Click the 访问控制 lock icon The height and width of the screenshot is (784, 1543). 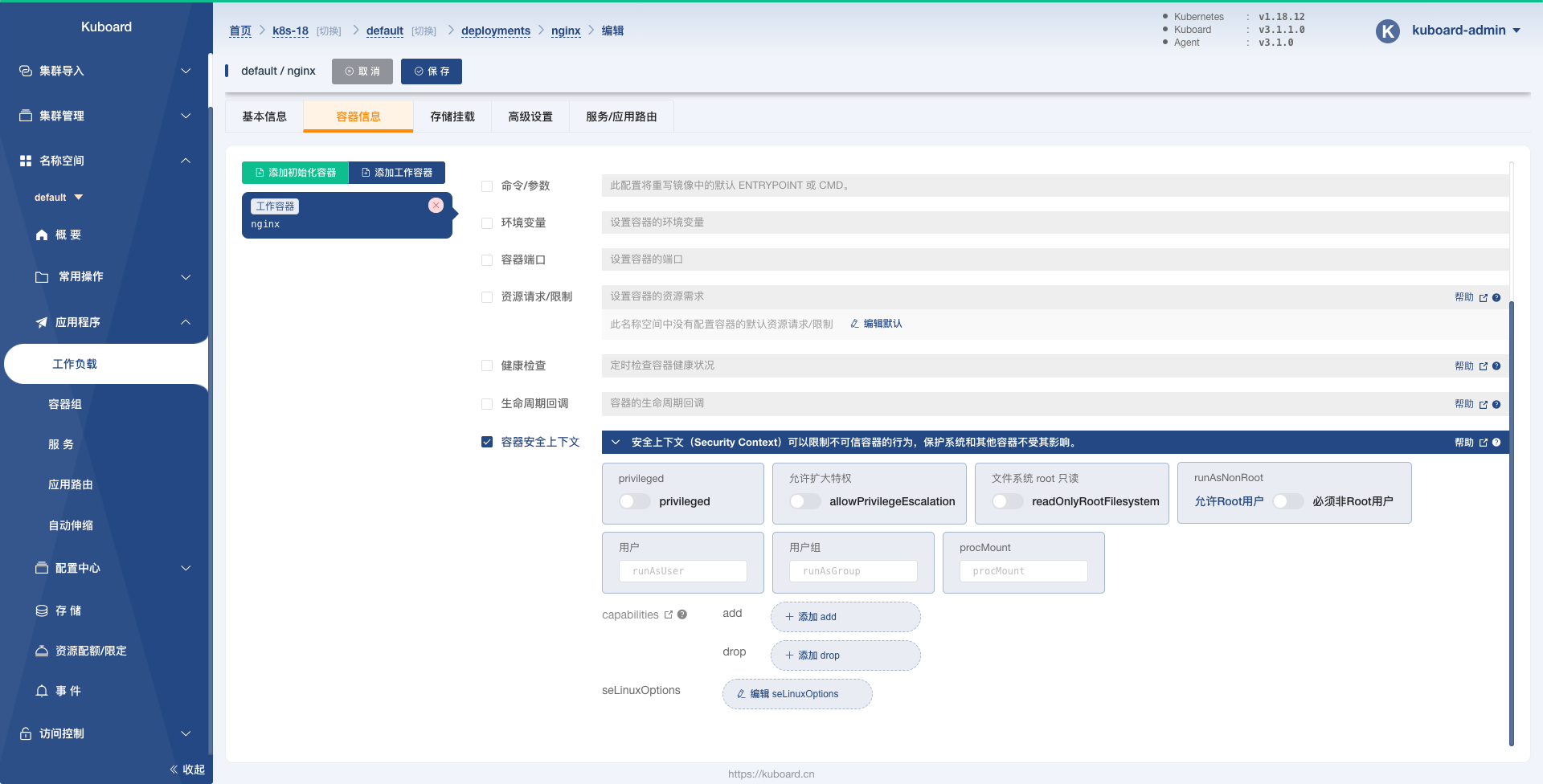(x=26, y=733)
